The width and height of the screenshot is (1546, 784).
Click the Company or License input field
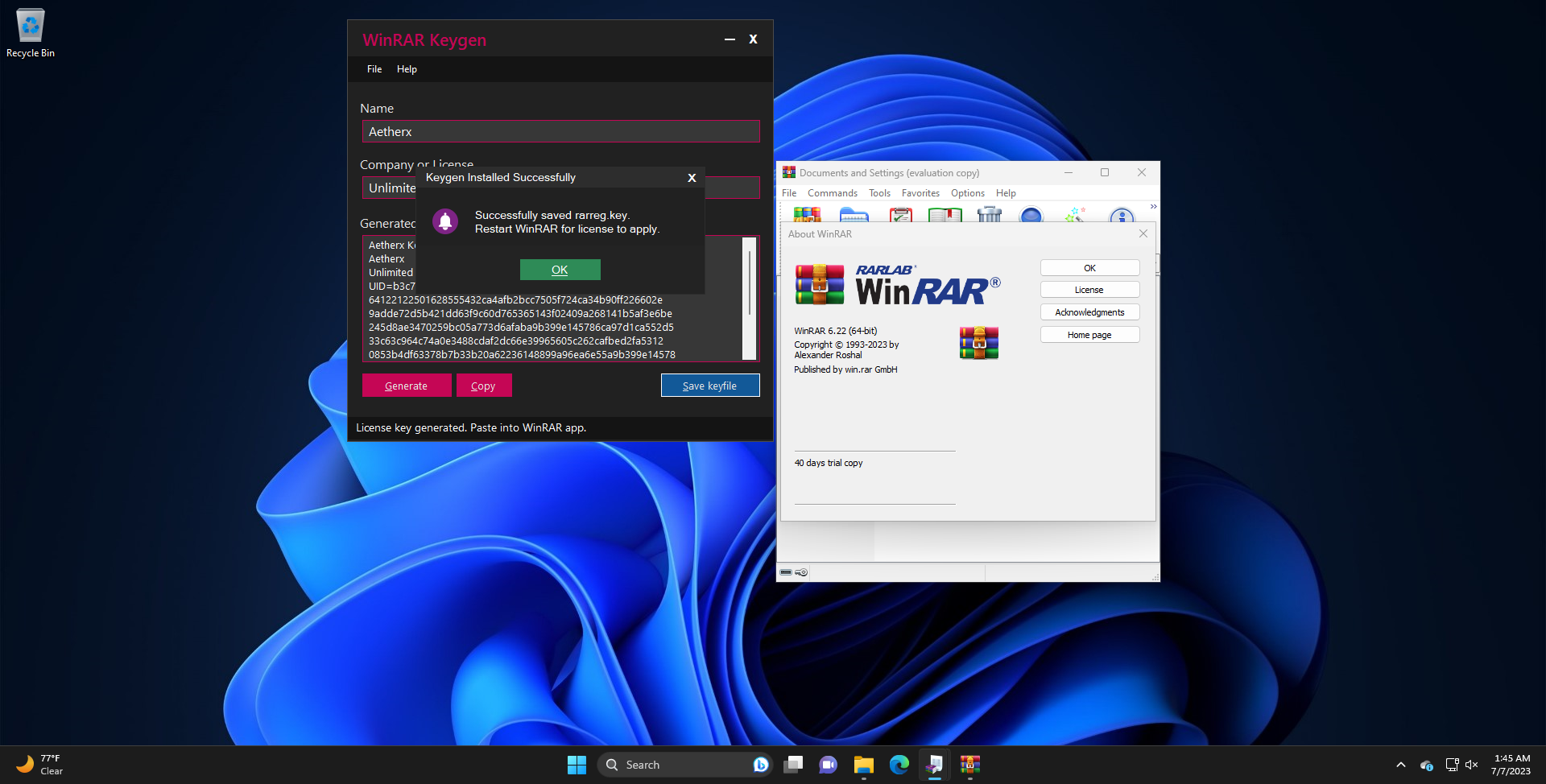click(x=560, y=188)
